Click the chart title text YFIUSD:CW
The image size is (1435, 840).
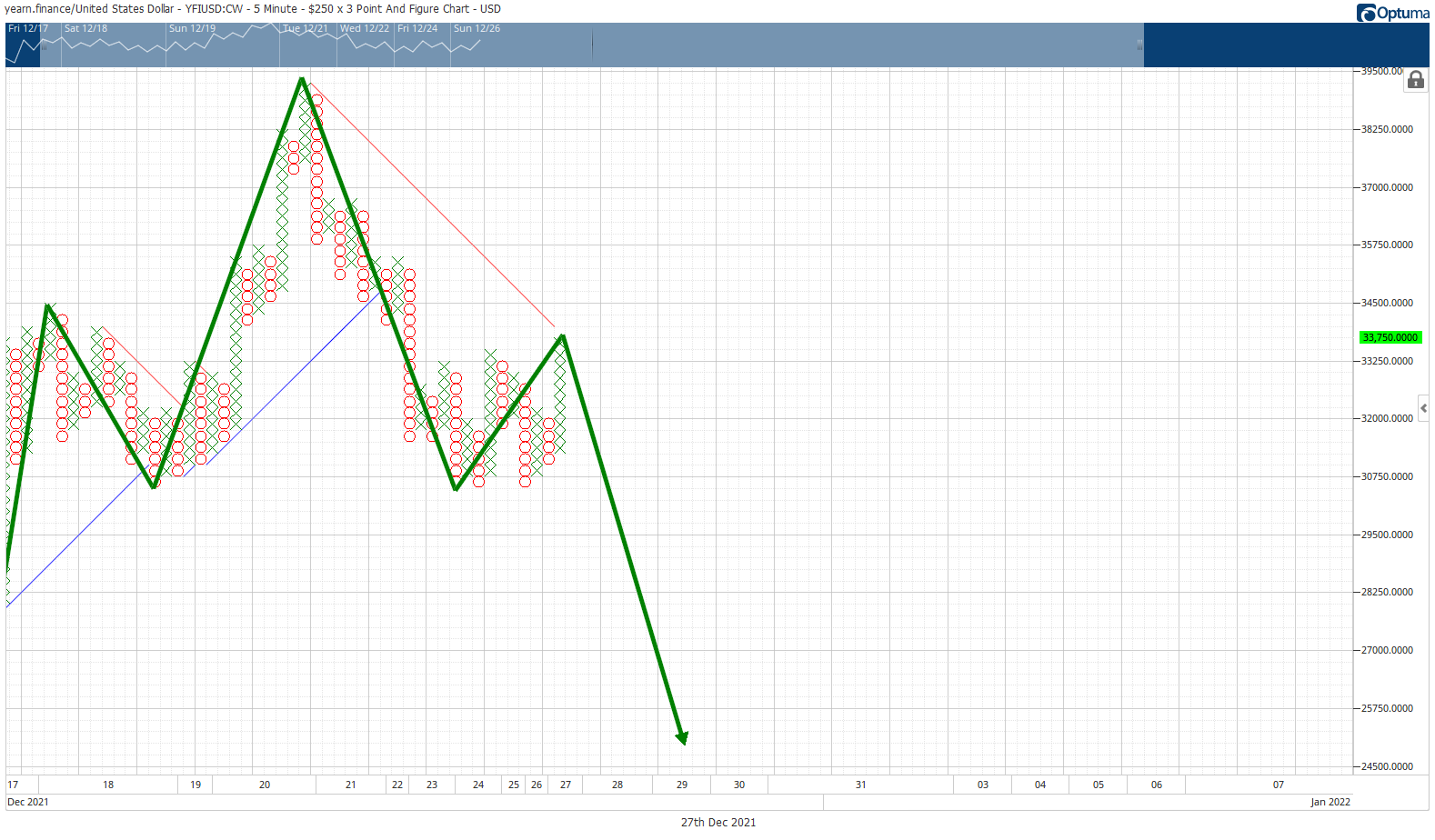(x=214, y=9)
